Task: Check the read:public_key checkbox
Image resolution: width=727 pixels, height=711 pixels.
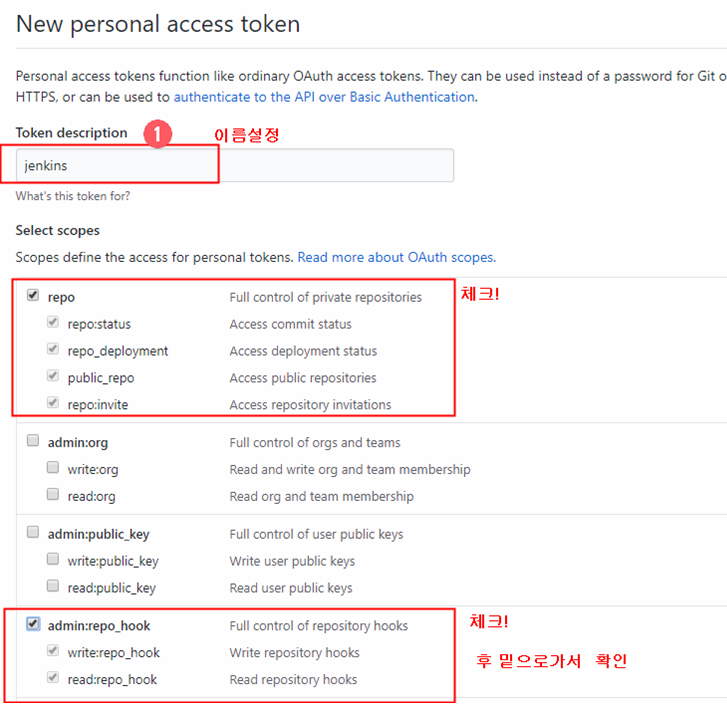Action: click(53, 586)
